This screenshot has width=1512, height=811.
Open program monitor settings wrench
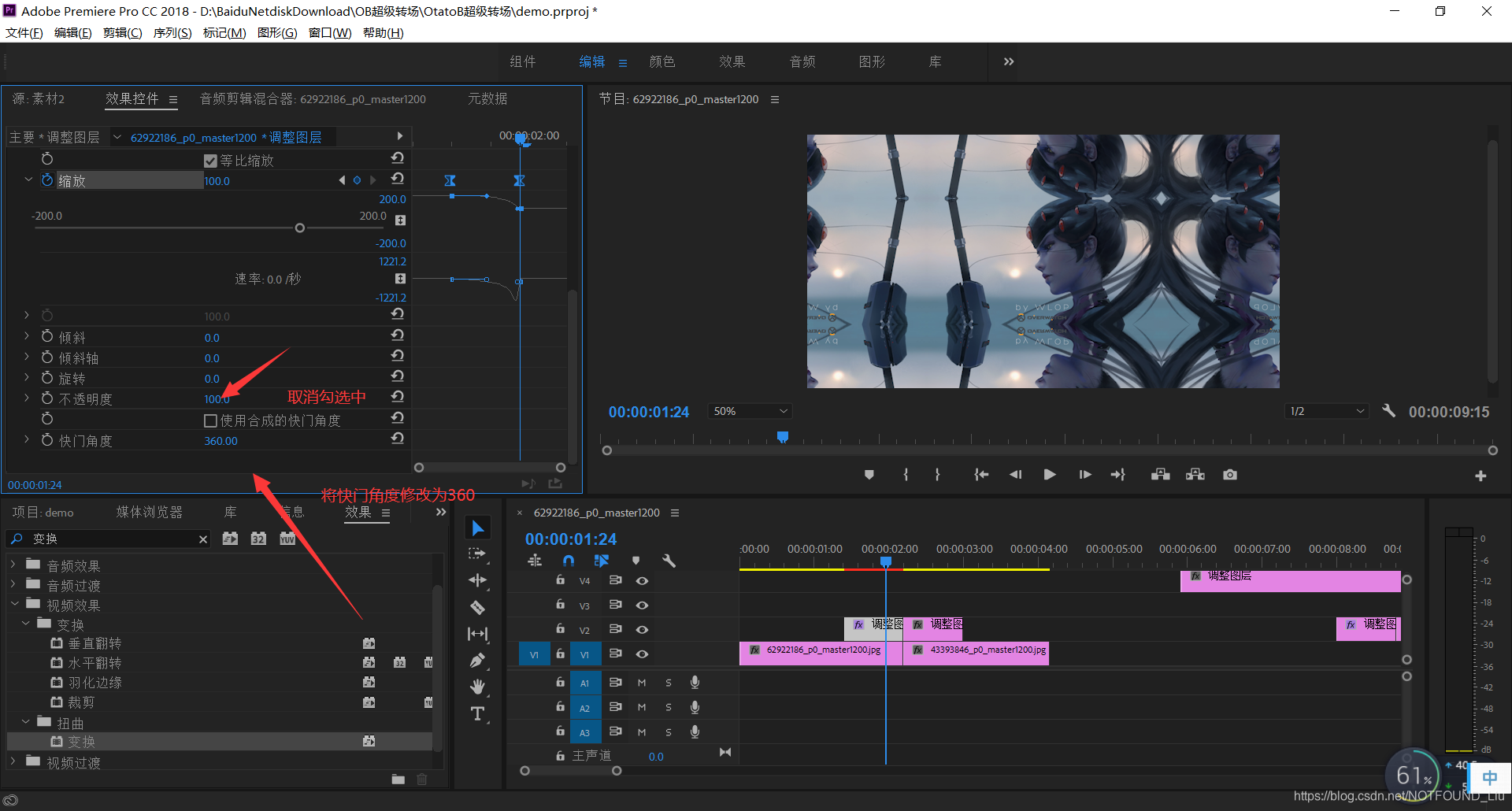point(1388,411)
